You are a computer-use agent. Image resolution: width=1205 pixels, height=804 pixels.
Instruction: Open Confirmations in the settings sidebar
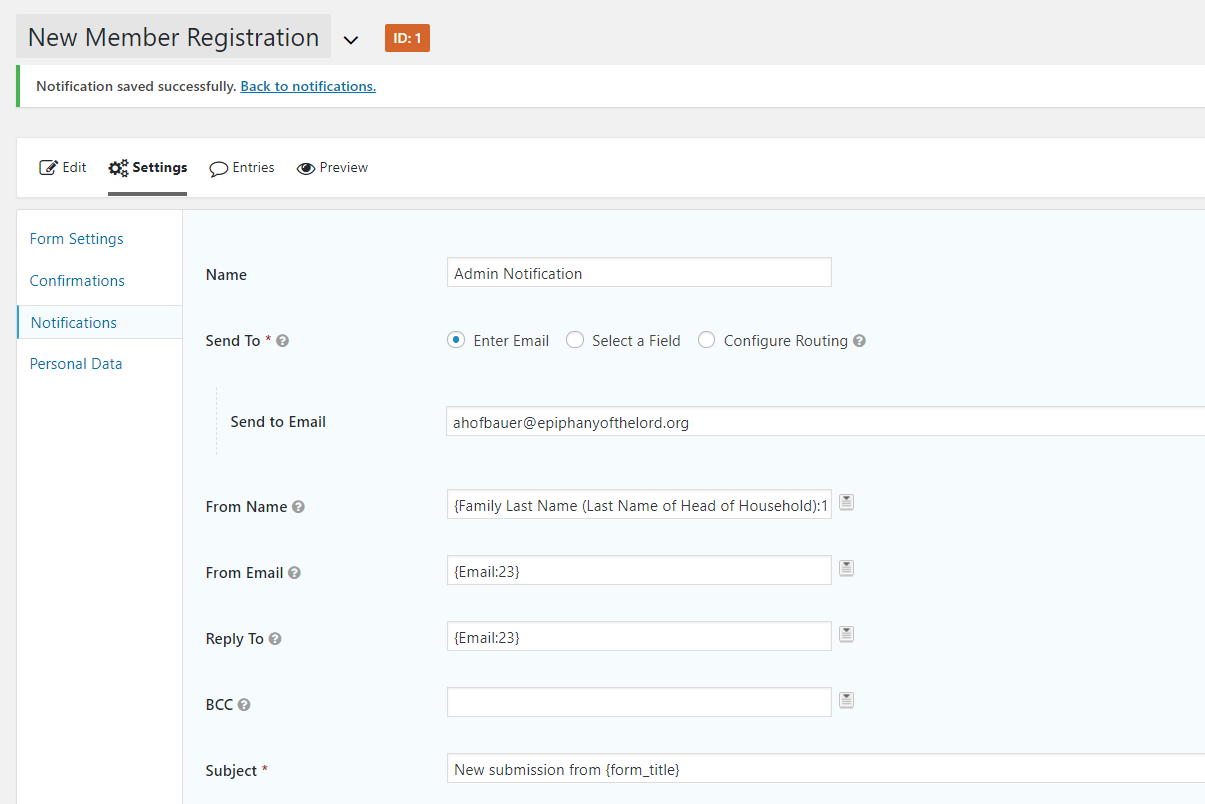(77, 281)
